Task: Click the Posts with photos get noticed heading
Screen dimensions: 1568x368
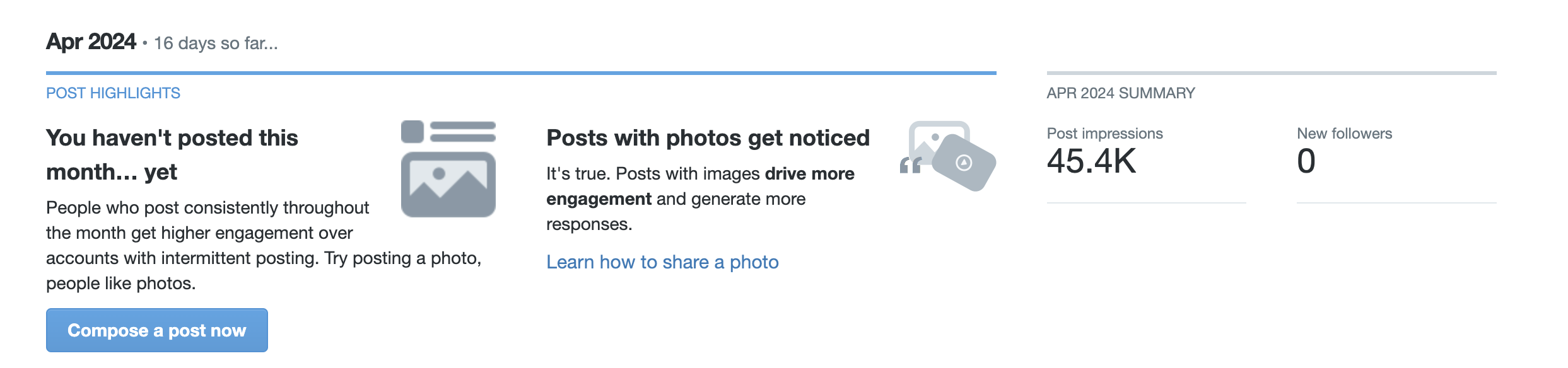Action: pyautogui.click(x=708, y=138)
